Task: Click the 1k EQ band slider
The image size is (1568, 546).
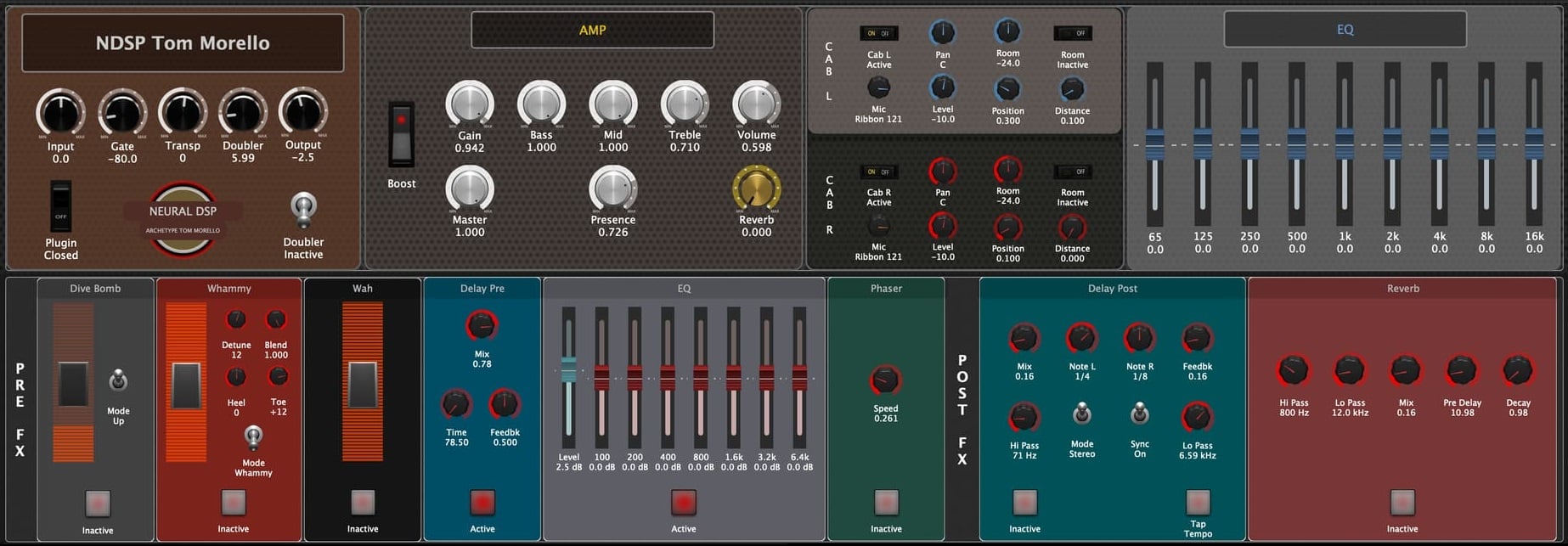Action: tap(1344, 144)
